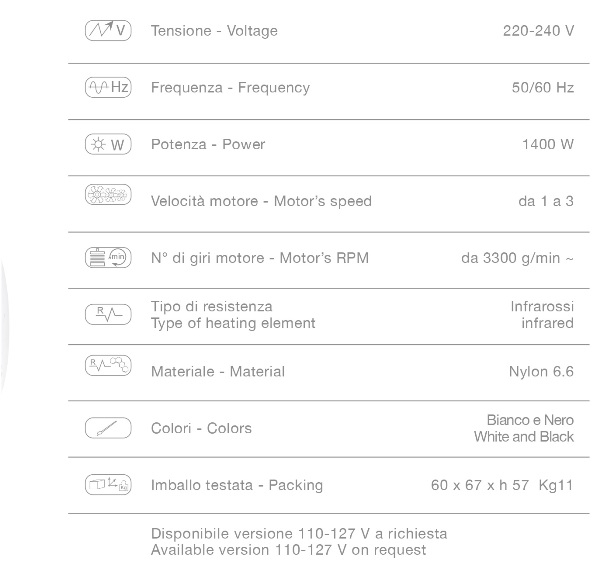Click the "Imballo testata - Packing" label
This screenshot has height=568, width=600.
pos(237,485)
